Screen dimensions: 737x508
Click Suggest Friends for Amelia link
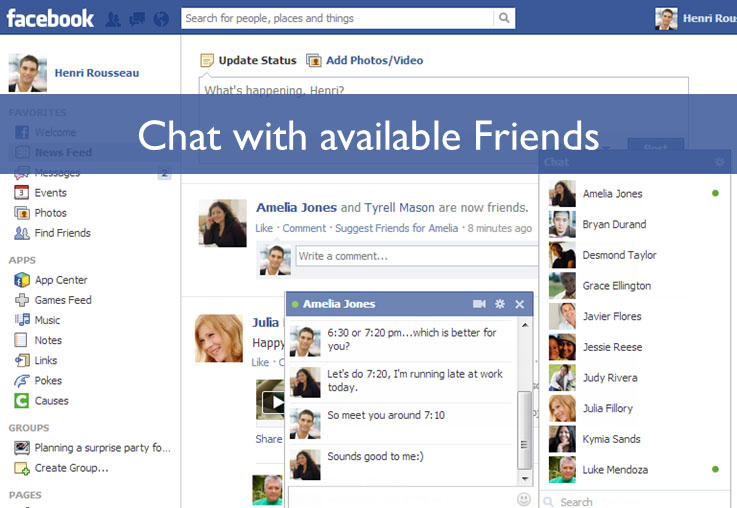click(x=396, y=228)
